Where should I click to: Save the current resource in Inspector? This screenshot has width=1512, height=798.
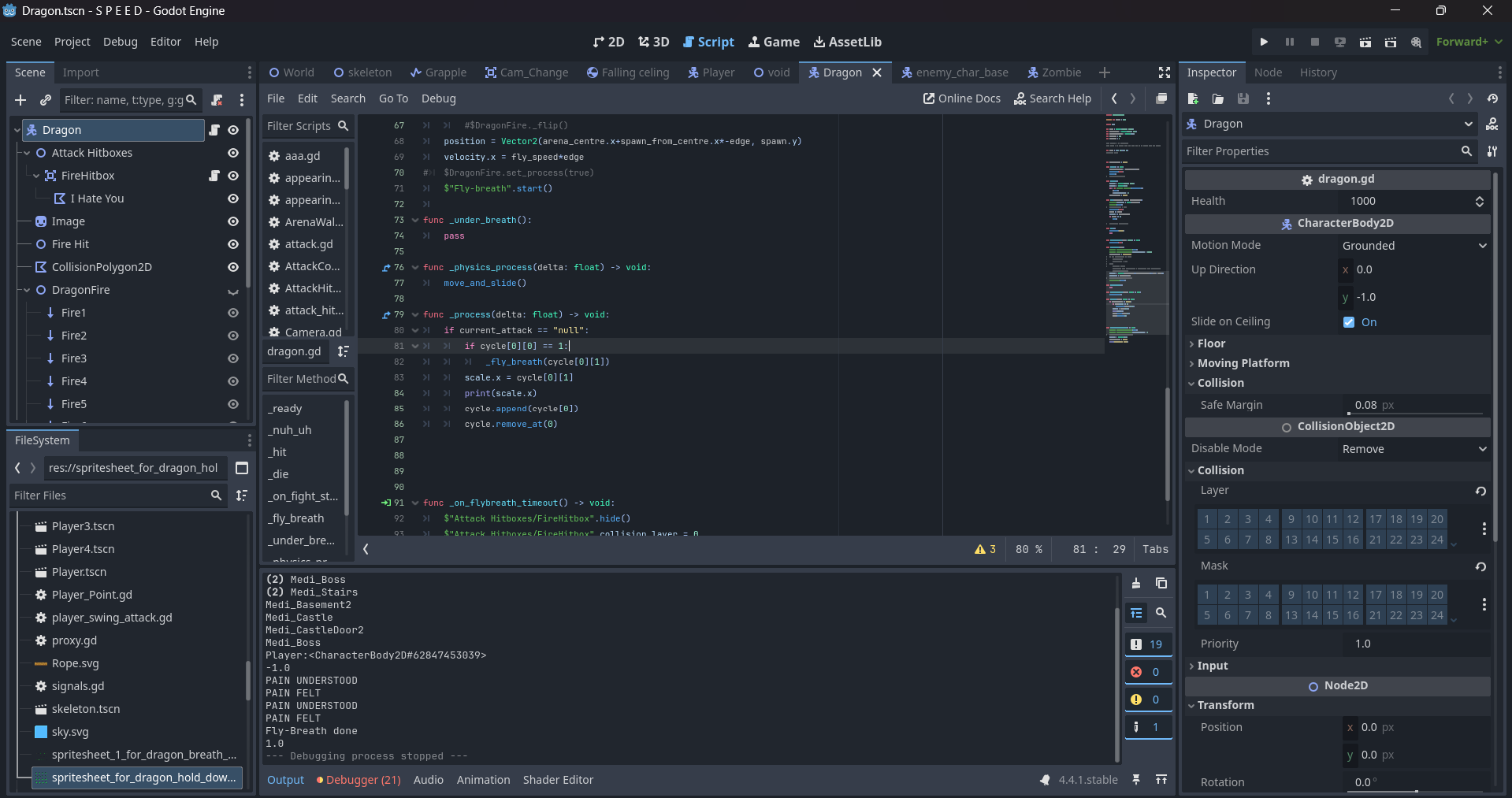click(x=1243, y=98)
